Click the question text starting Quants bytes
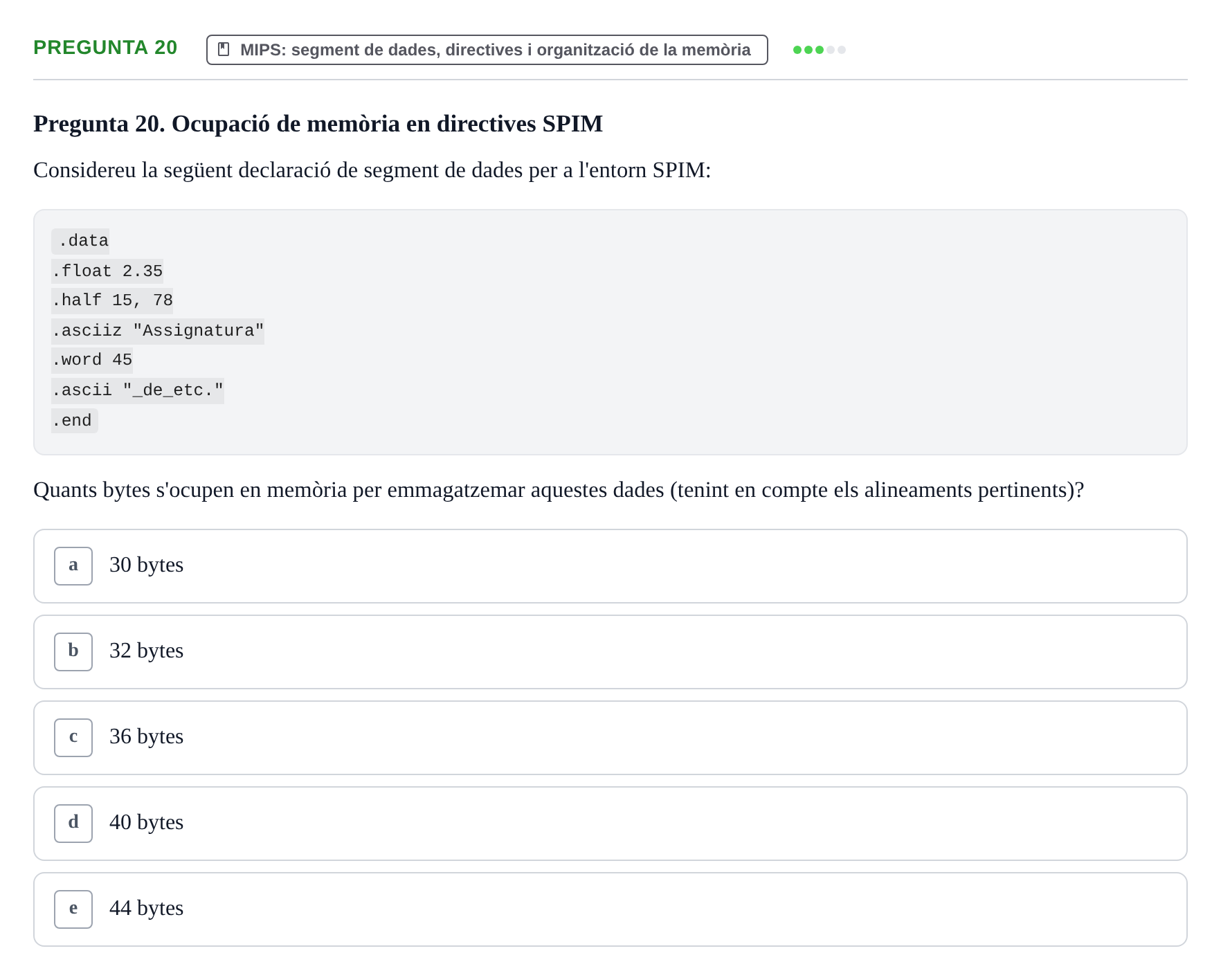This screenshot has width=1221, height=980. pos(559,490)
